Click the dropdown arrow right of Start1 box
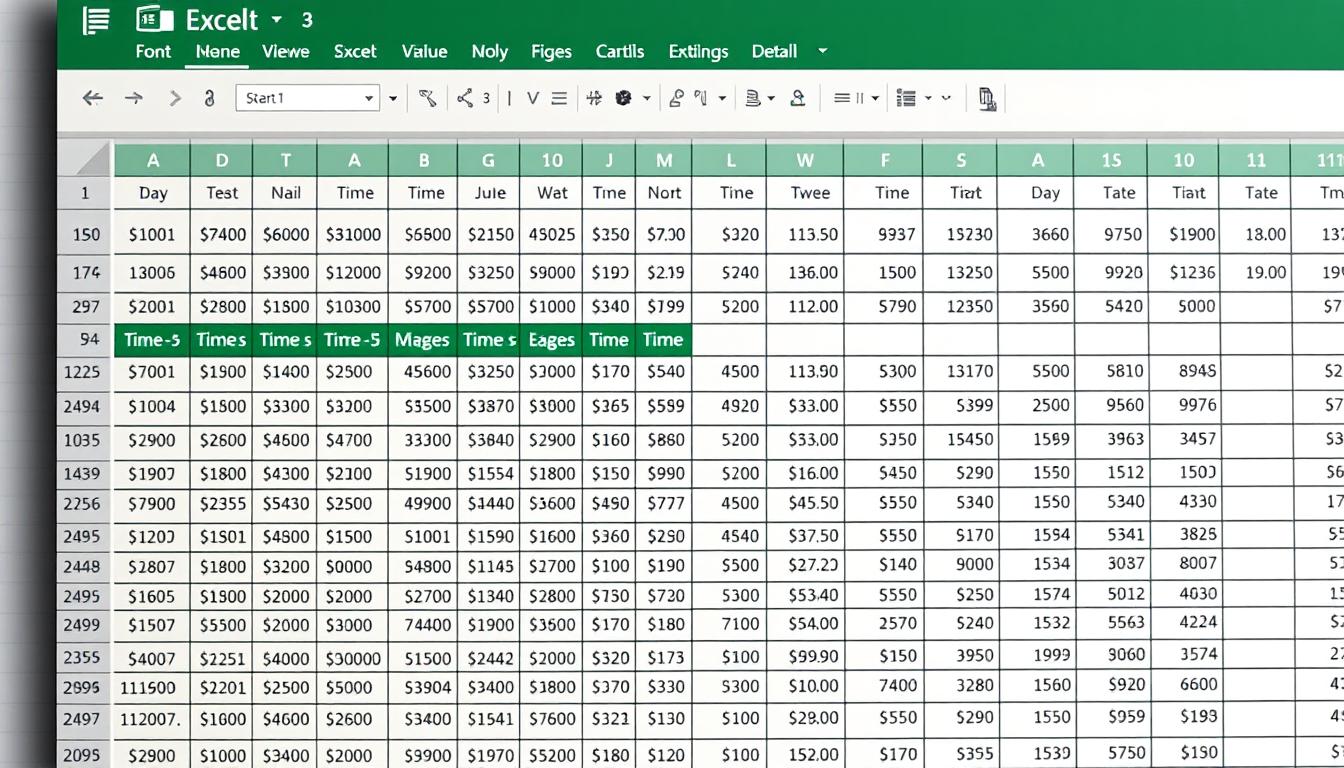Image resolution: width=1344 pixels, height=768 pixels. tap(393, 98)
